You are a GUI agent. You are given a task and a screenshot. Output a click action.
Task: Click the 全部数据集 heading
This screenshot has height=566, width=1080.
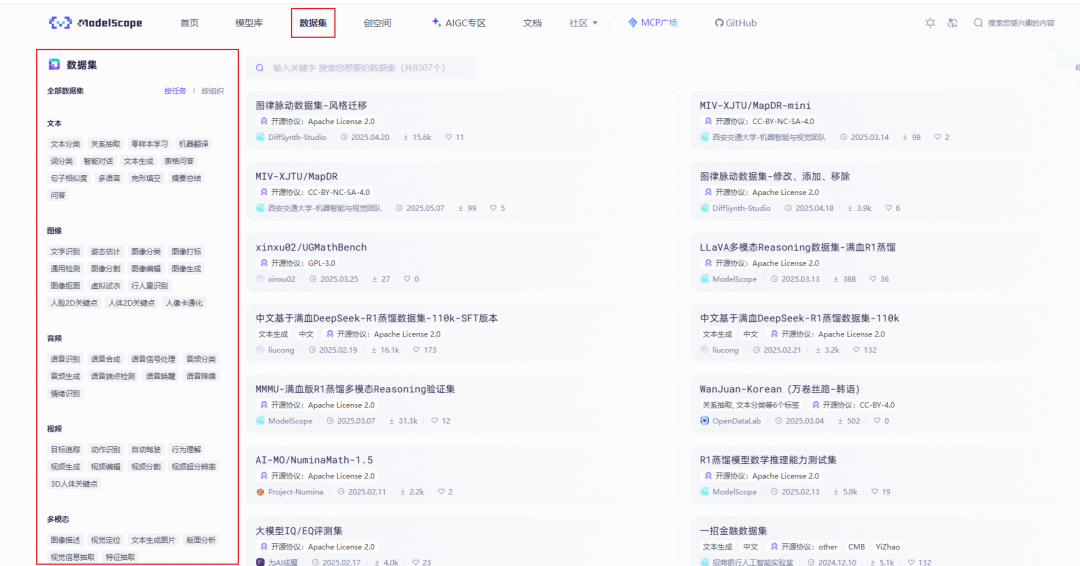65,91
